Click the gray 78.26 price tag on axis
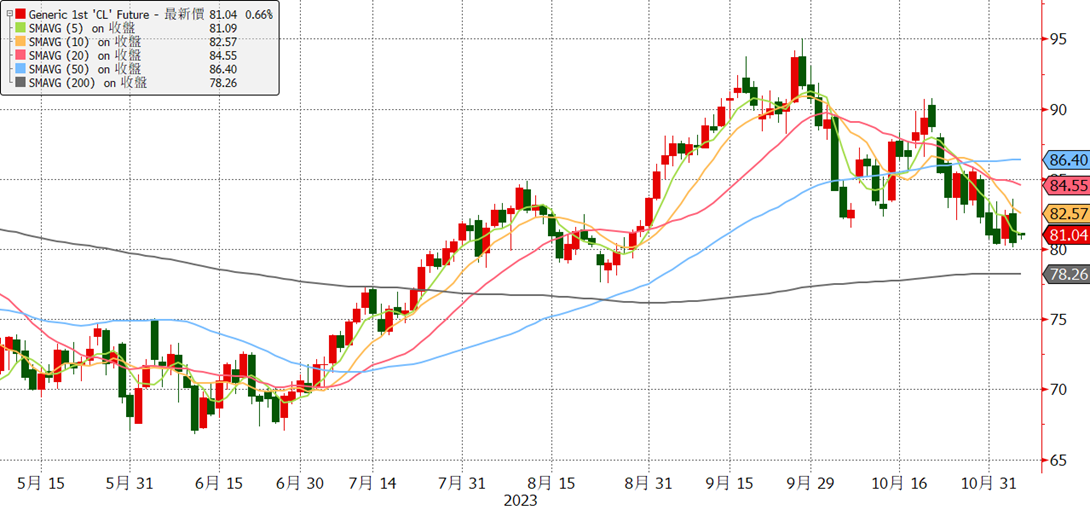This screenshot has width=1090, height=511. coord(1067,275)
